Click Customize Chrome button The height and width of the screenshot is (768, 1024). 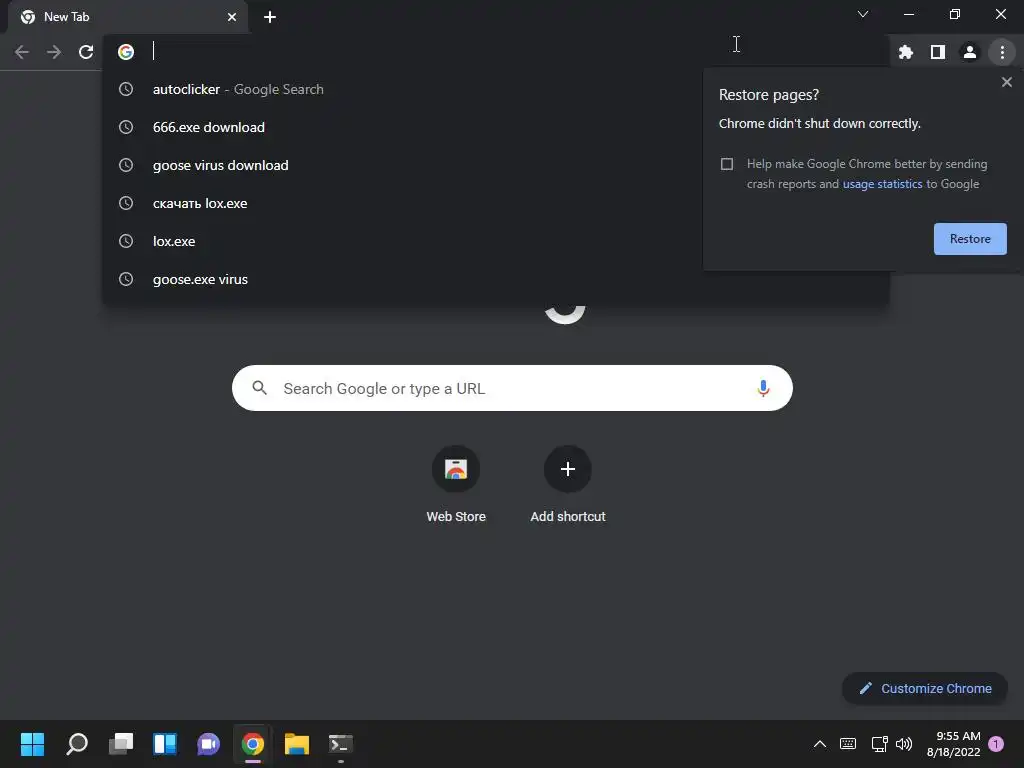click(x=925, y=688)
